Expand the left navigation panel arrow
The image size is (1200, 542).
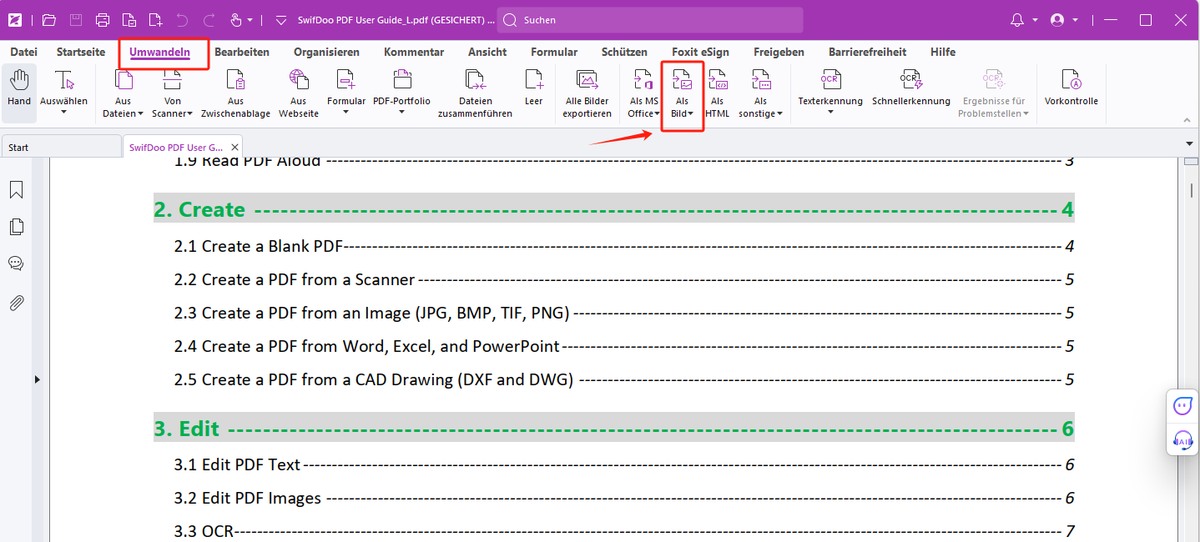pyautogui.click(x=38, y=380)
